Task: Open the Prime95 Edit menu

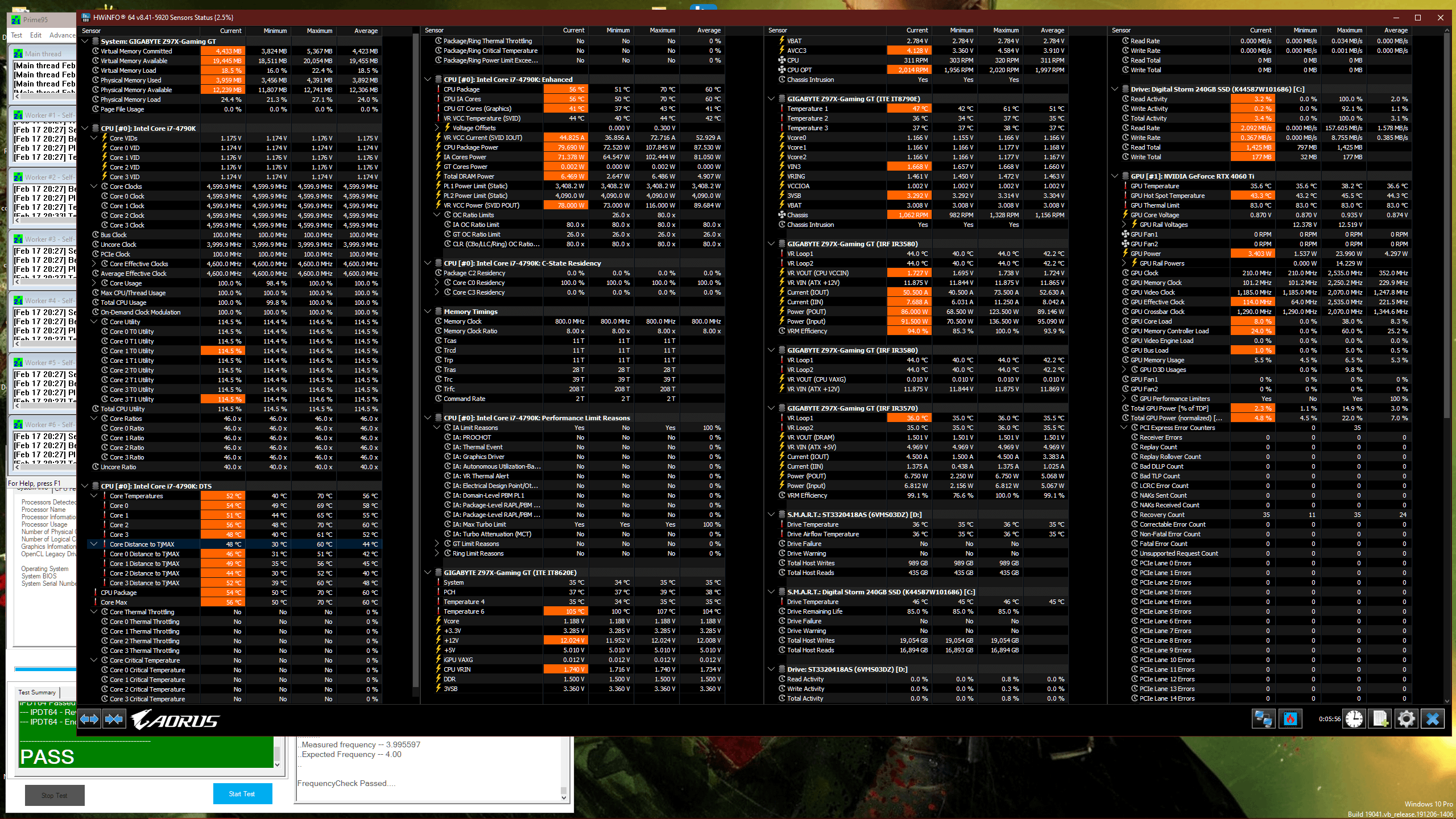Action: pos(35,35)
